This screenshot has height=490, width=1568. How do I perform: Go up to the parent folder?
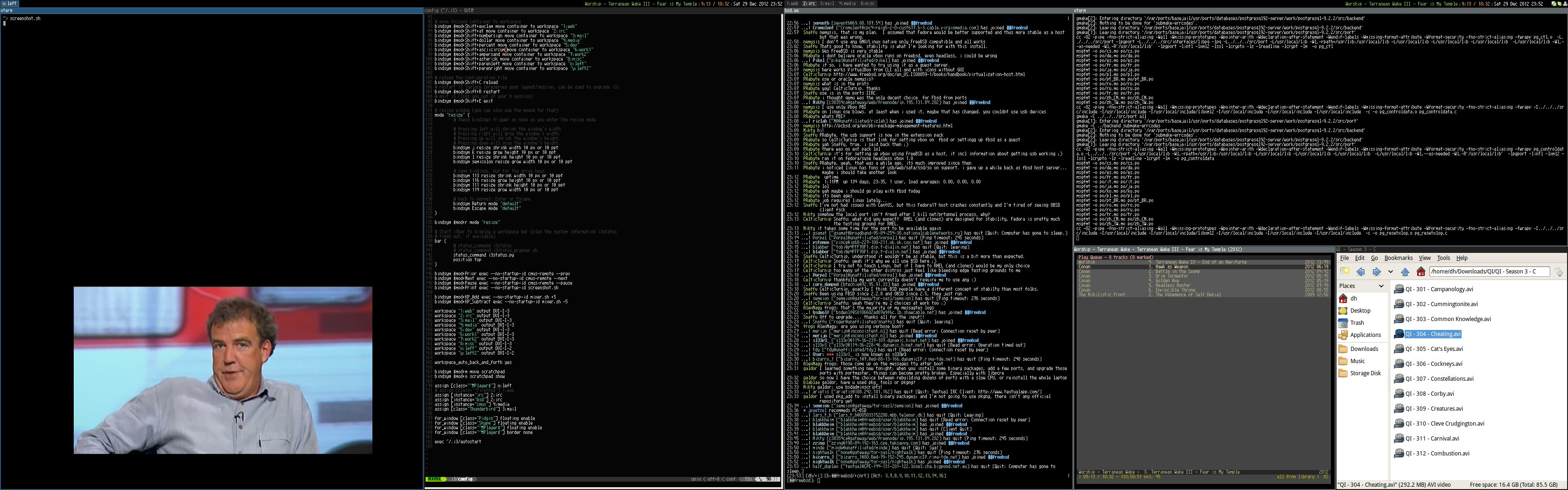tap(1405, 272)
